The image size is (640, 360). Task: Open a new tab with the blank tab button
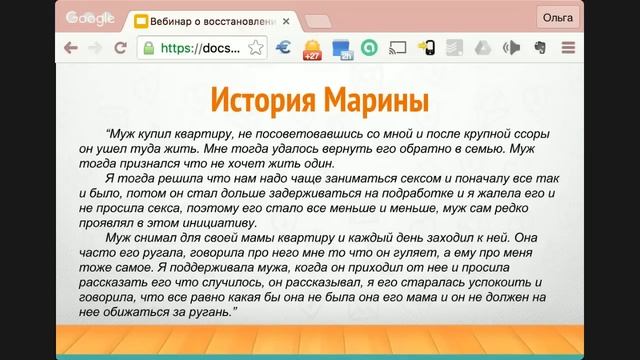318,22
